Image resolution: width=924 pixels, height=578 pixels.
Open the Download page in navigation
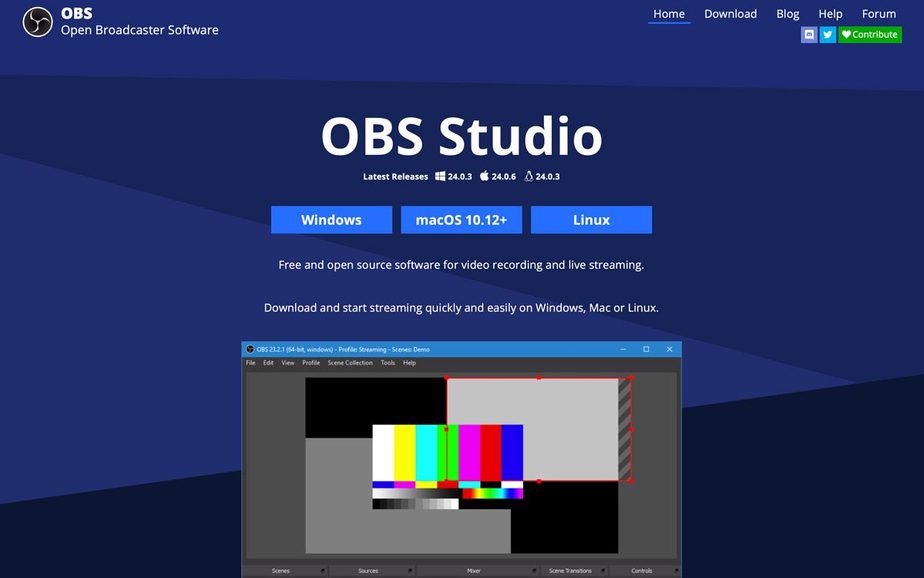point(730,14)
